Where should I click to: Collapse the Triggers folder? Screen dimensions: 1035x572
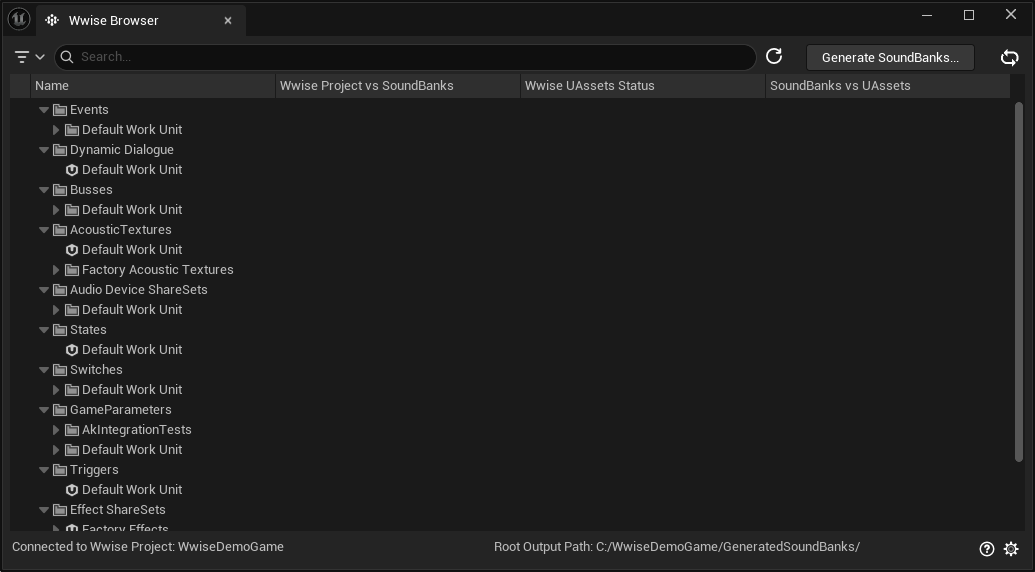click(x=44, y=470)
